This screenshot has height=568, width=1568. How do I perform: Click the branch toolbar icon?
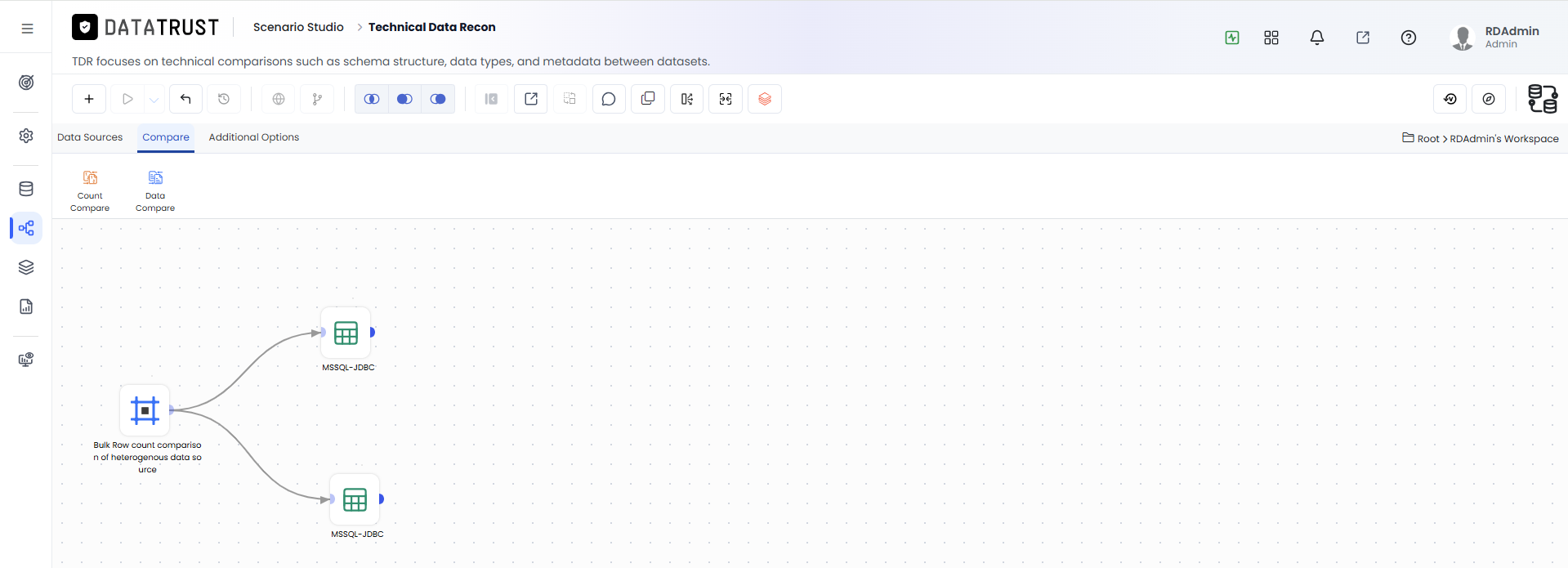point(317,99)
